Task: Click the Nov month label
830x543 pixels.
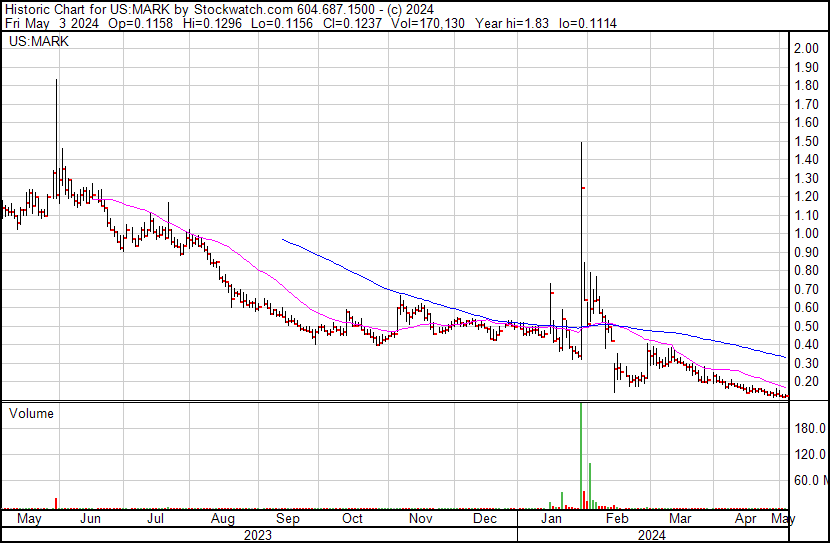Action: [x=420, y=518]
